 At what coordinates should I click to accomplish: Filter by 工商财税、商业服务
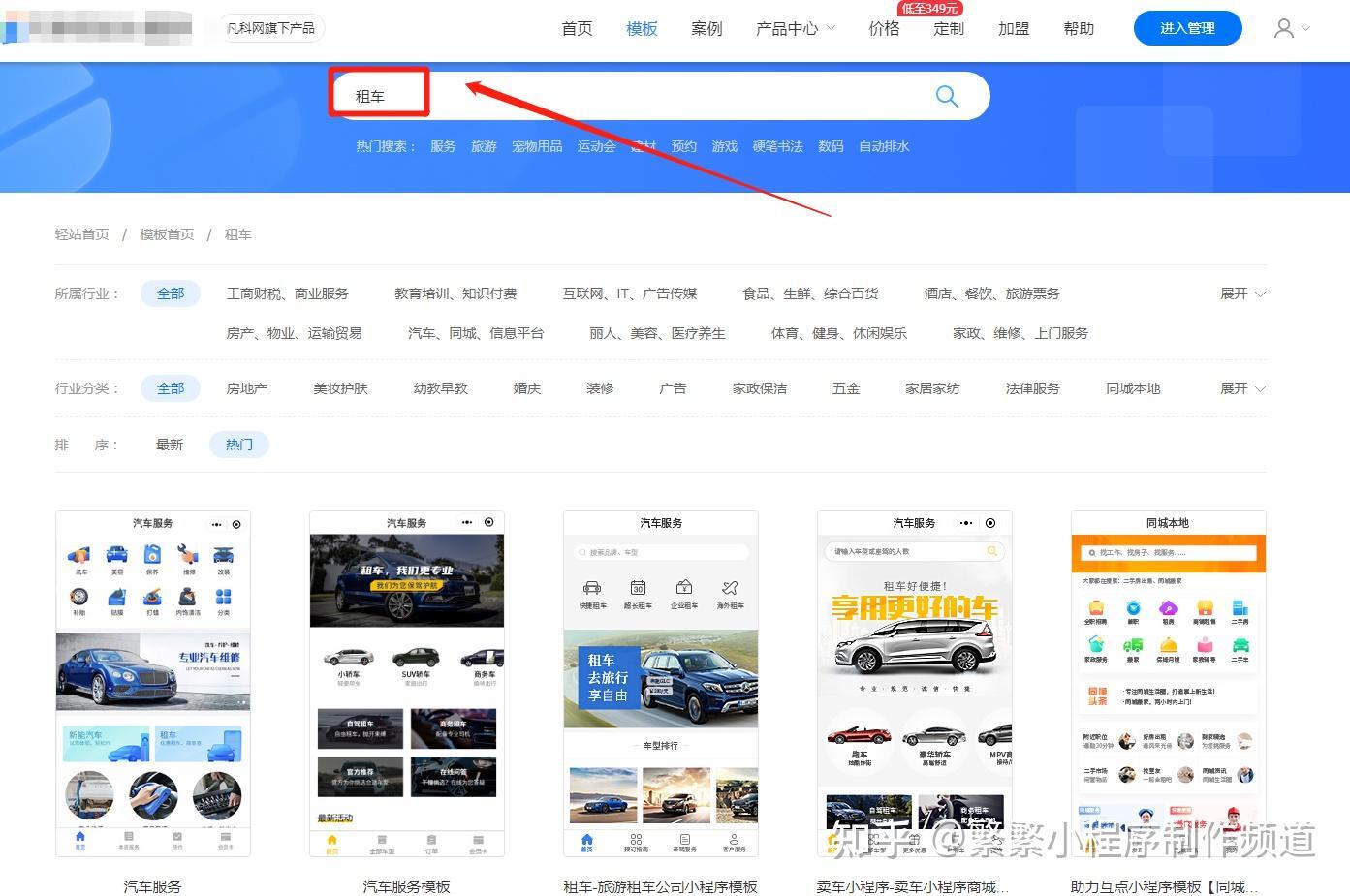[x=287, y=294]
